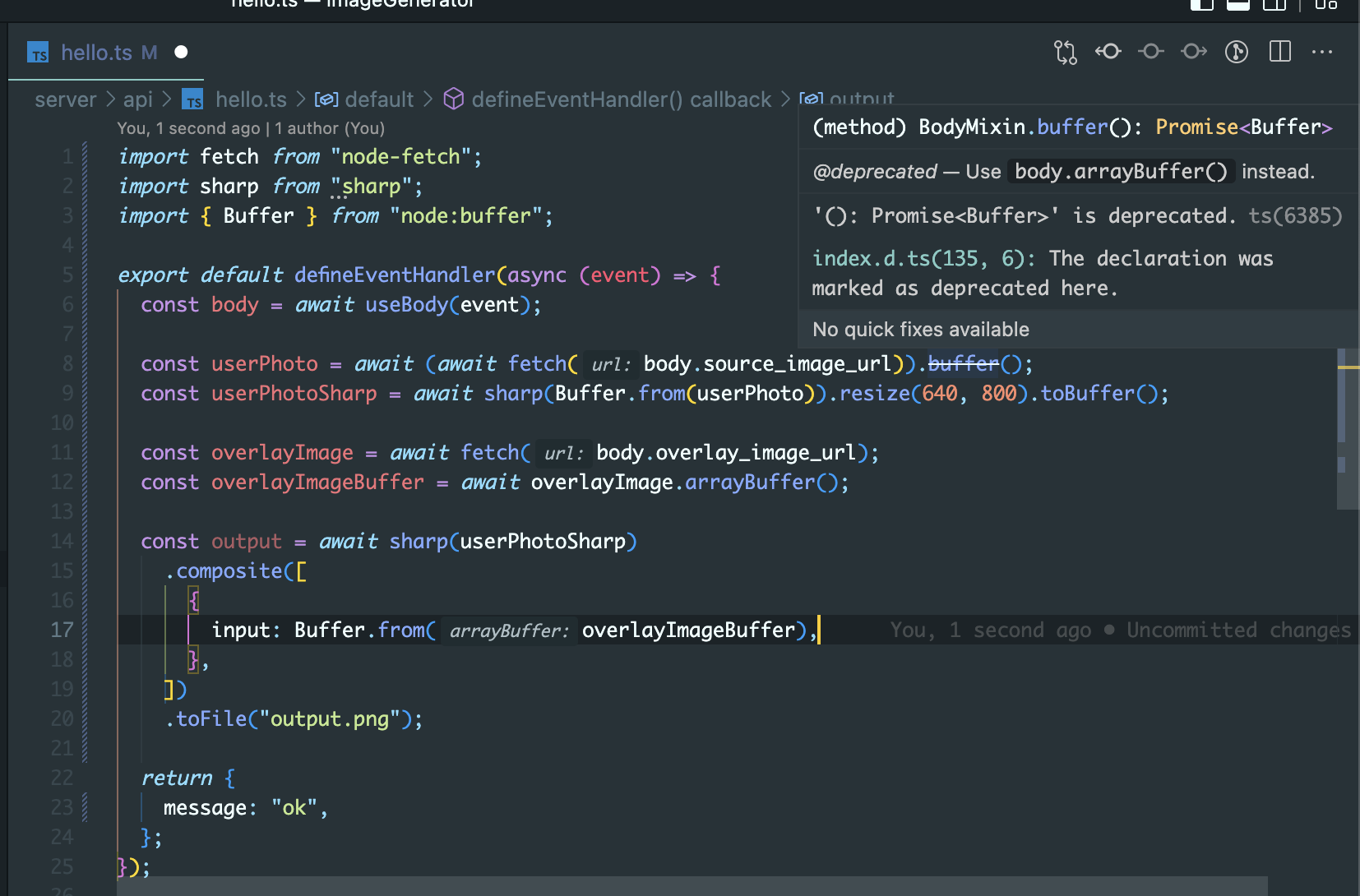
Task: Split the editor using the split icon
Action: 1279,52
